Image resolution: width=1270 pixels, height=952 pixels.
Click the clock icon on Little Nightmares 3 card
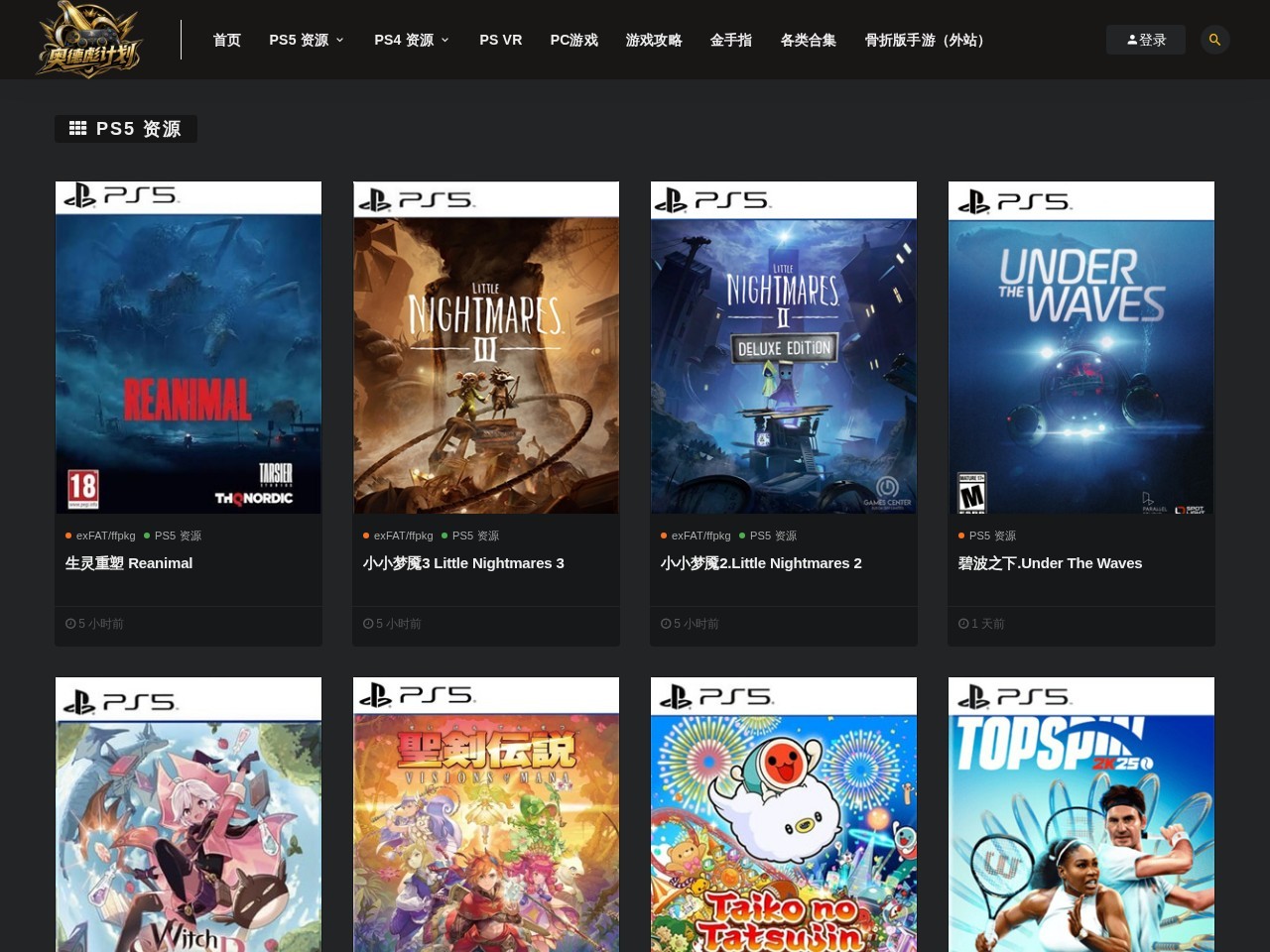point(368,624)
